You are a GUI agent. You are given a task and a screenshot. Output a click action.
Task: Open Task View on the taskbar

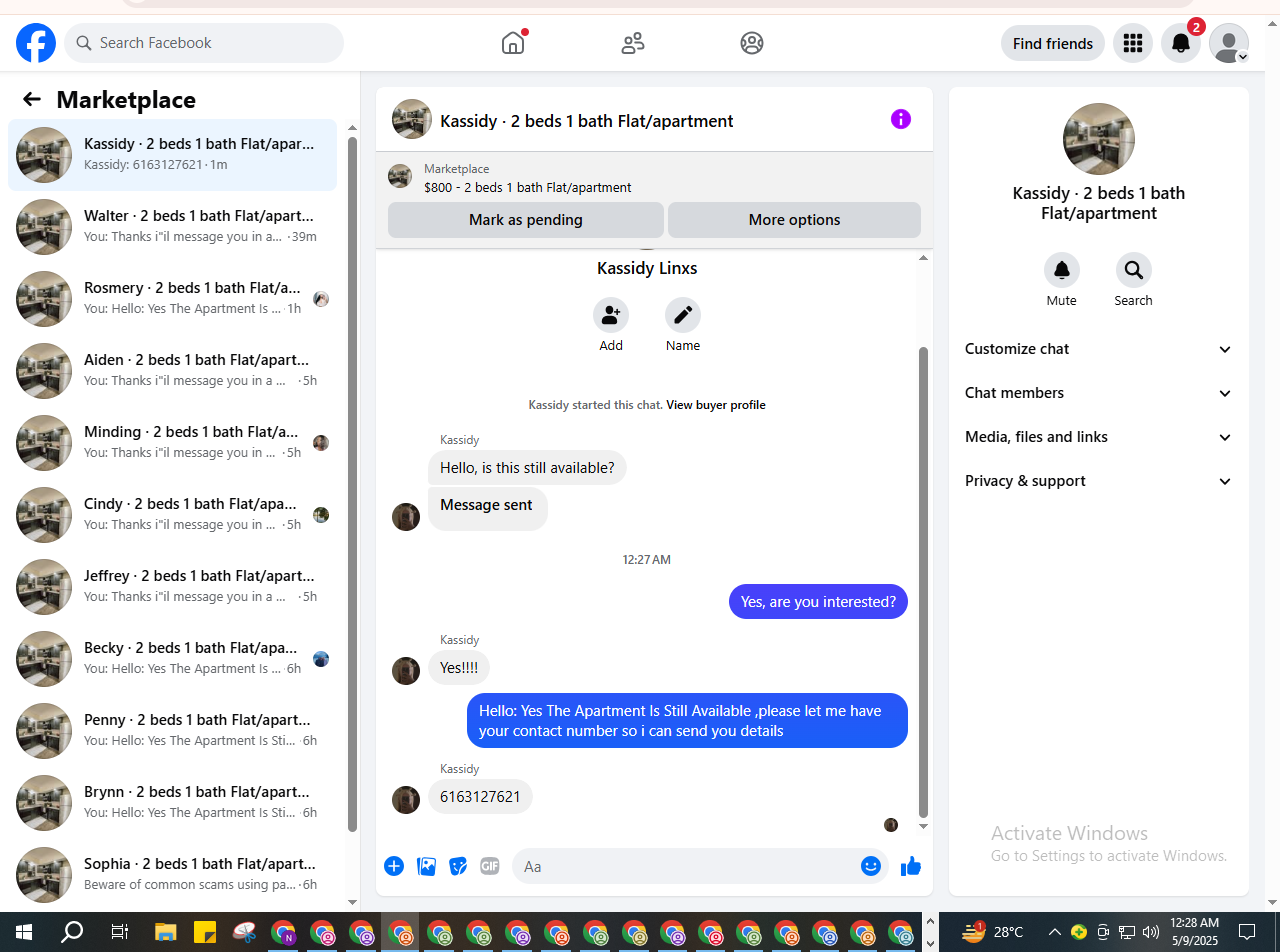[x=119, y=932]
